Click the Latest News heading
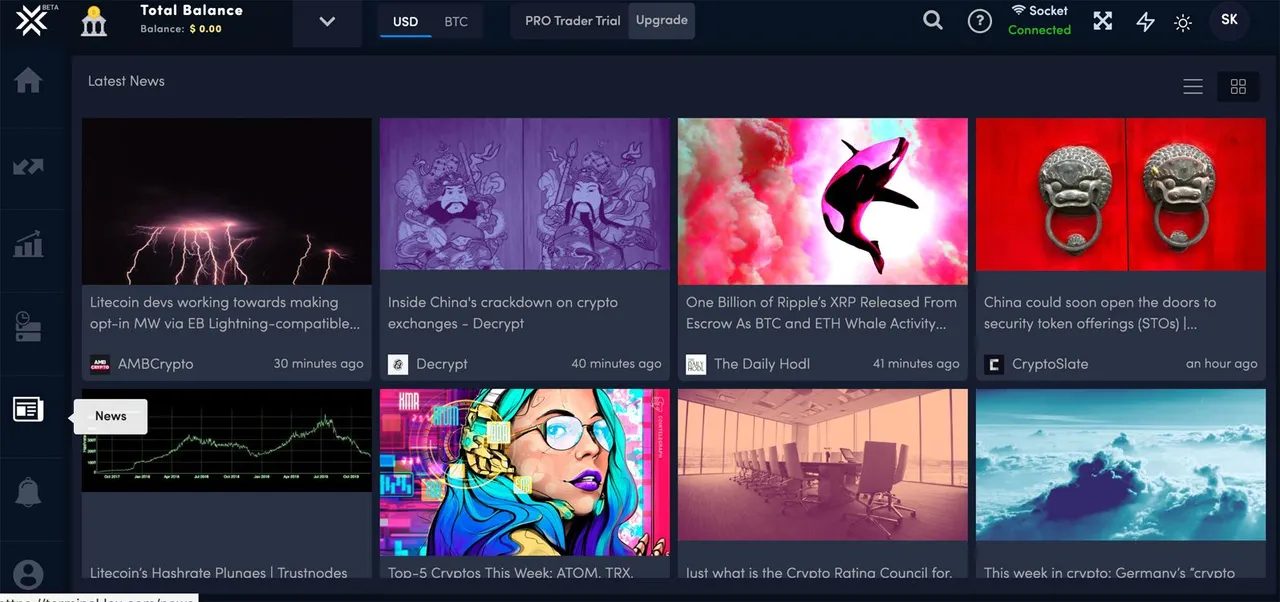1280x602 pixels. (126, 81)
